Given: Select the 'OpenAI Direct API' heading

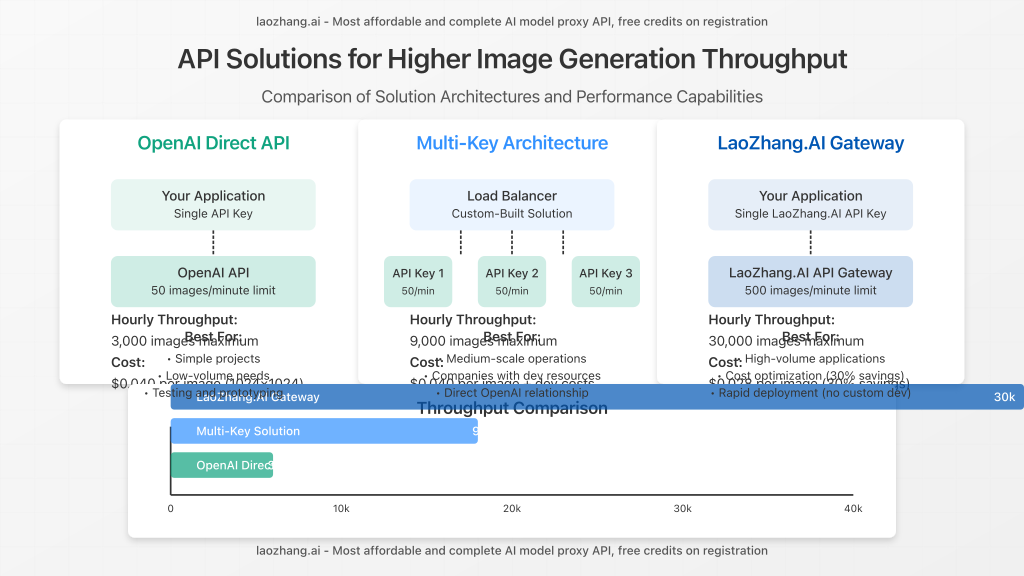Looking at the screenshot, I should pyautogui.click(x=214, y=143).
